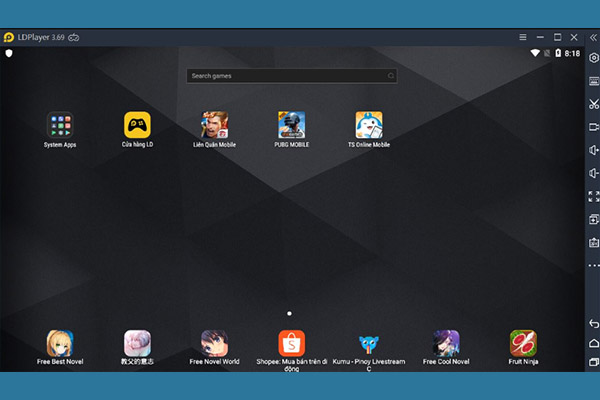Launch Cửa hàng LD store app
The image size is (600, 400).
[137, 125]
